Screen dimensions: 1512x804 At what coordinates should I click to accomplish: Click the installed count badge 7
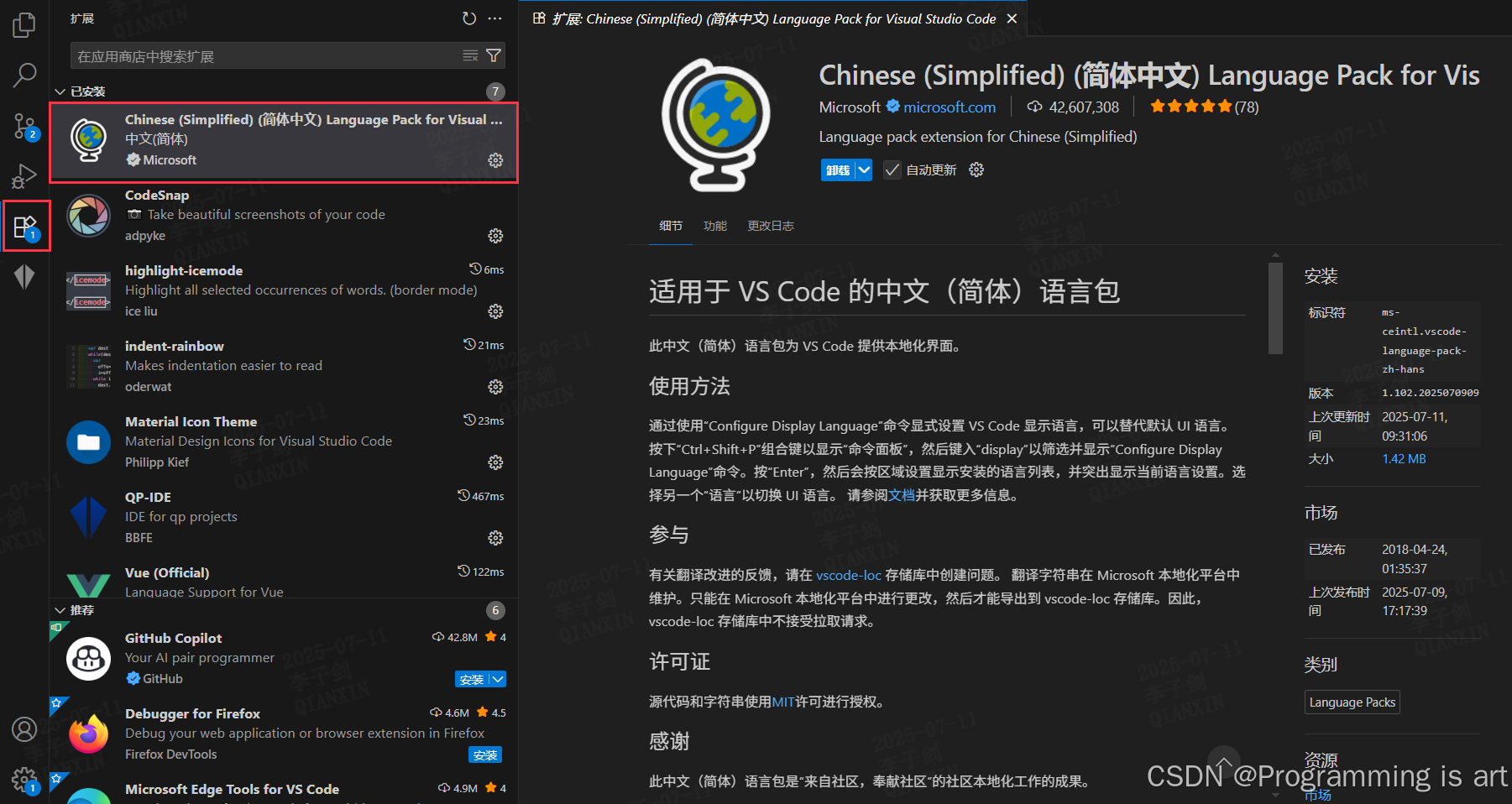coord(495,91)
